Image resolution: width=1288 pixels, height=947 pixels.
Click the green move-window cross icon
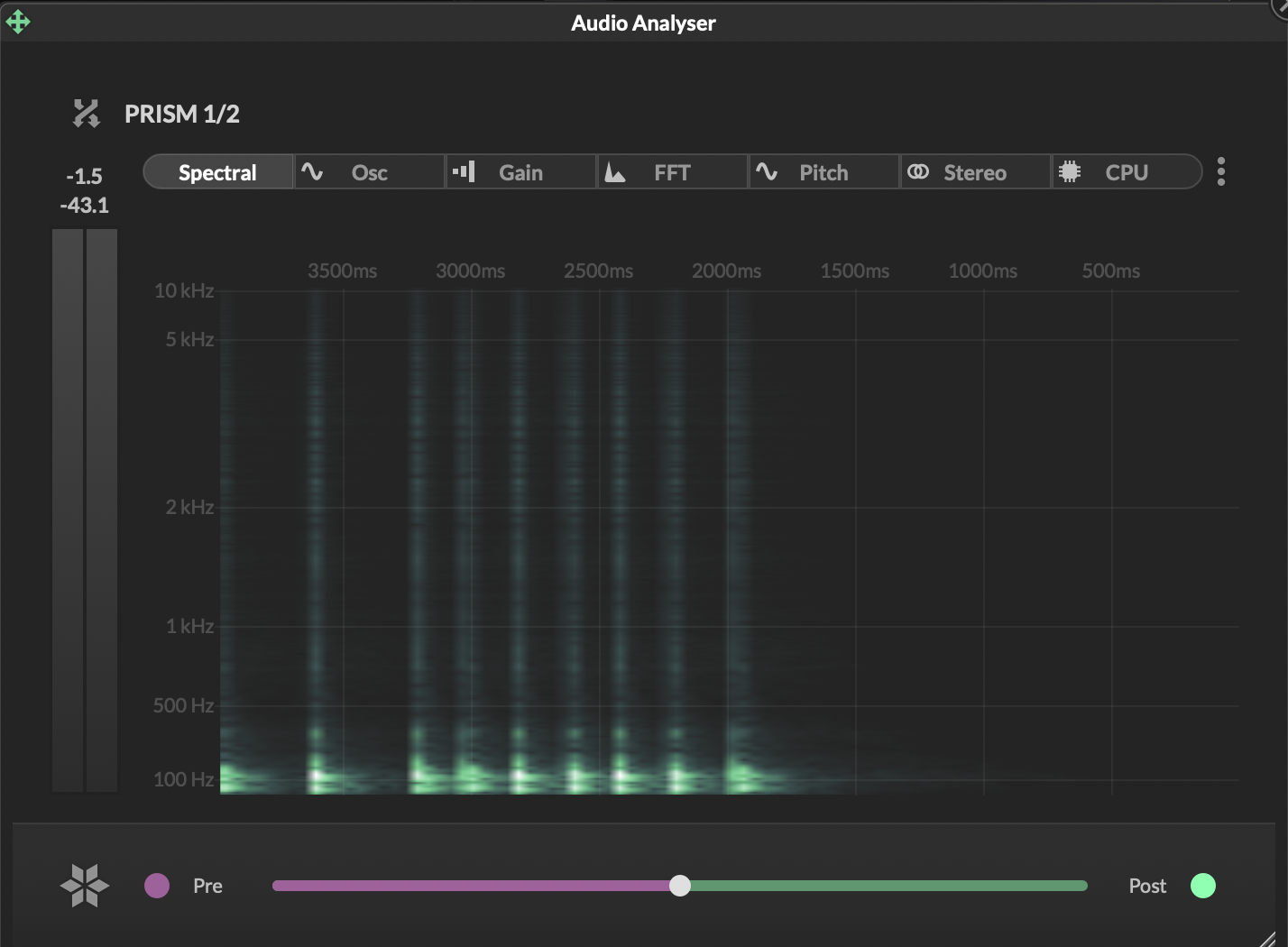[x=18, y=22]
